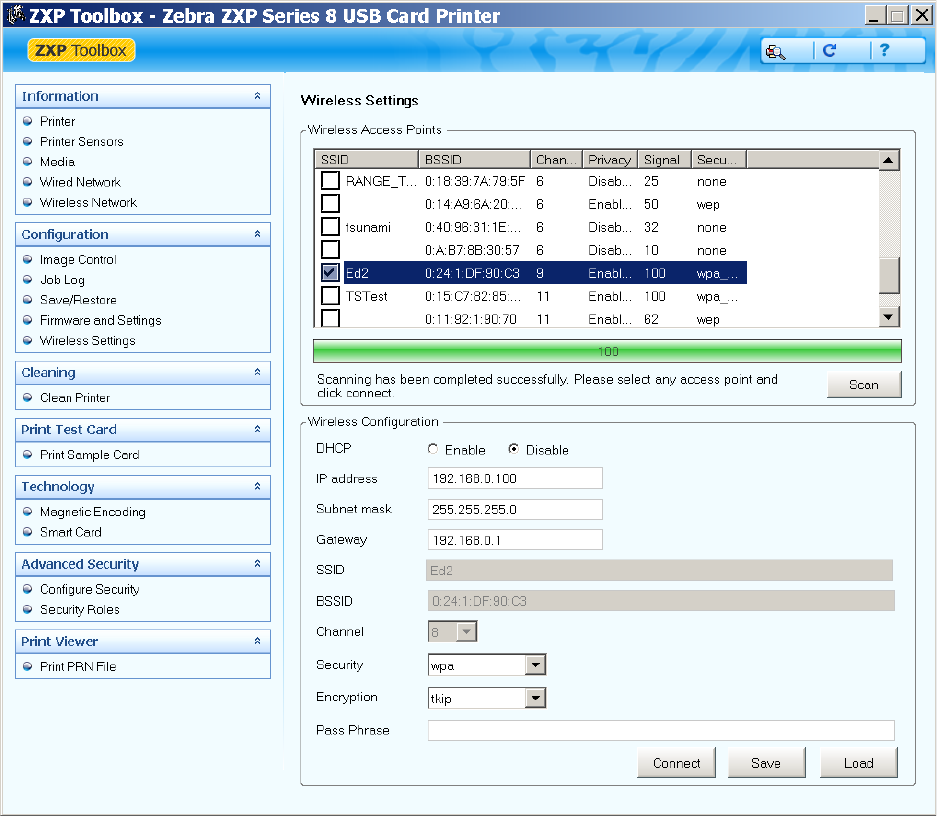Click the scan progress bar
This screenshot has height=816, width=937.
click(x=607, y=351)
